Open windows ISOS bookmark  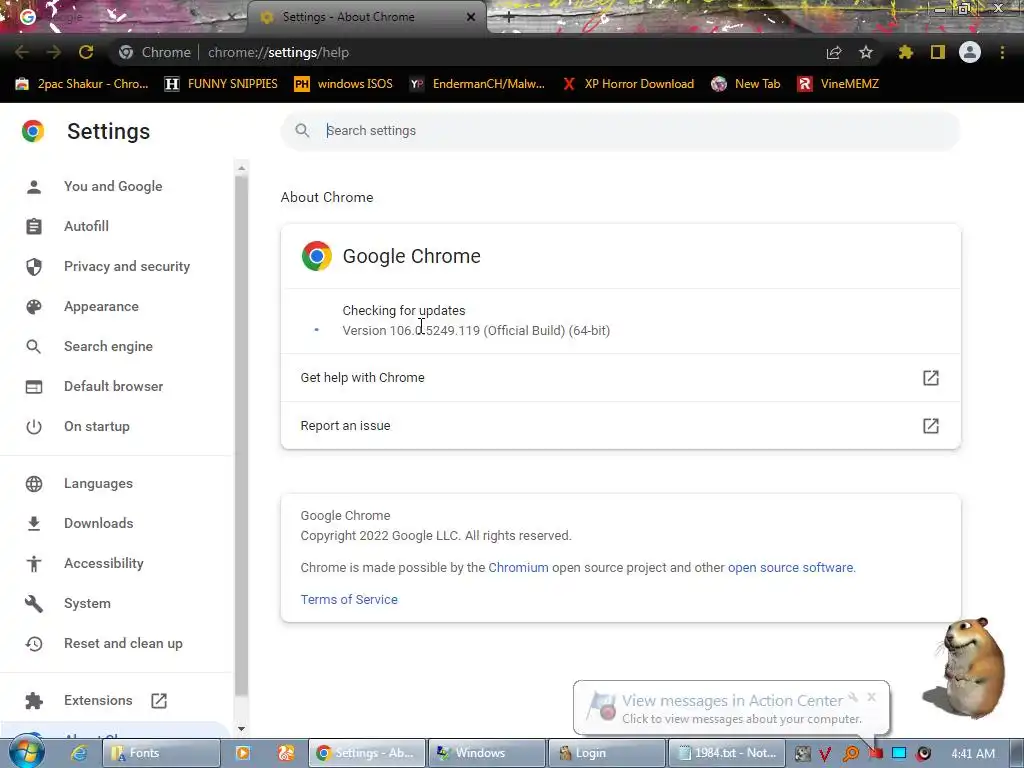(x=344, y=84)
